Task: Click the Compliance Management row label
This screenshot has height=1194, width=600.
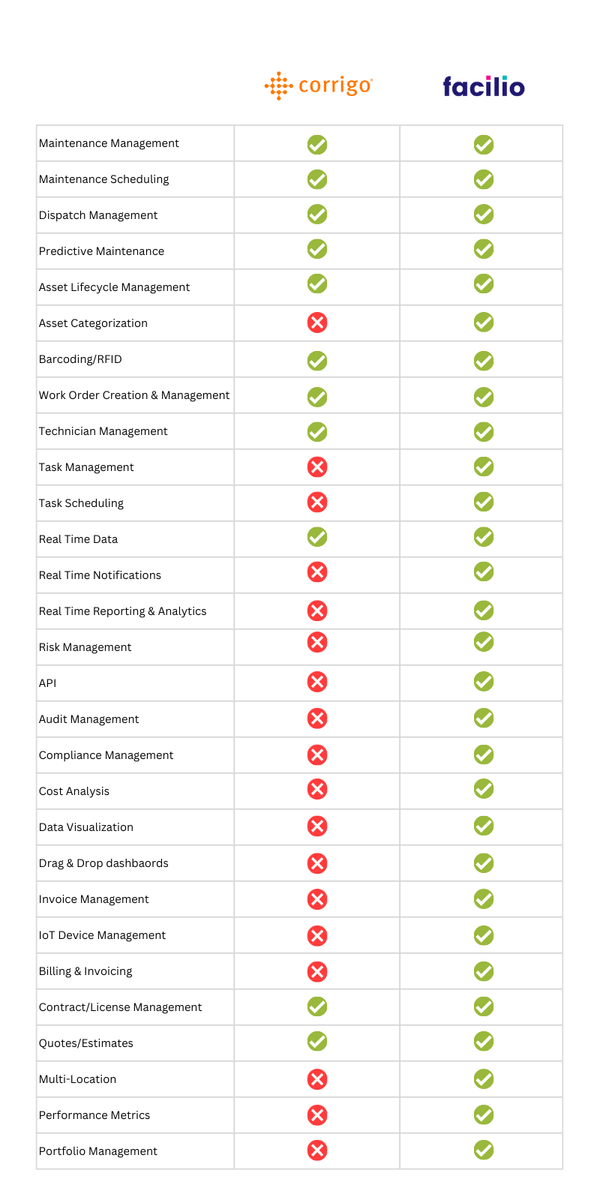Action: 106,755
